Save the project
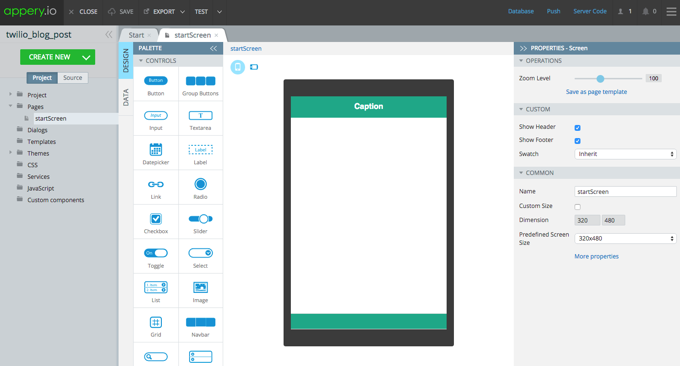 pos(121,12)
